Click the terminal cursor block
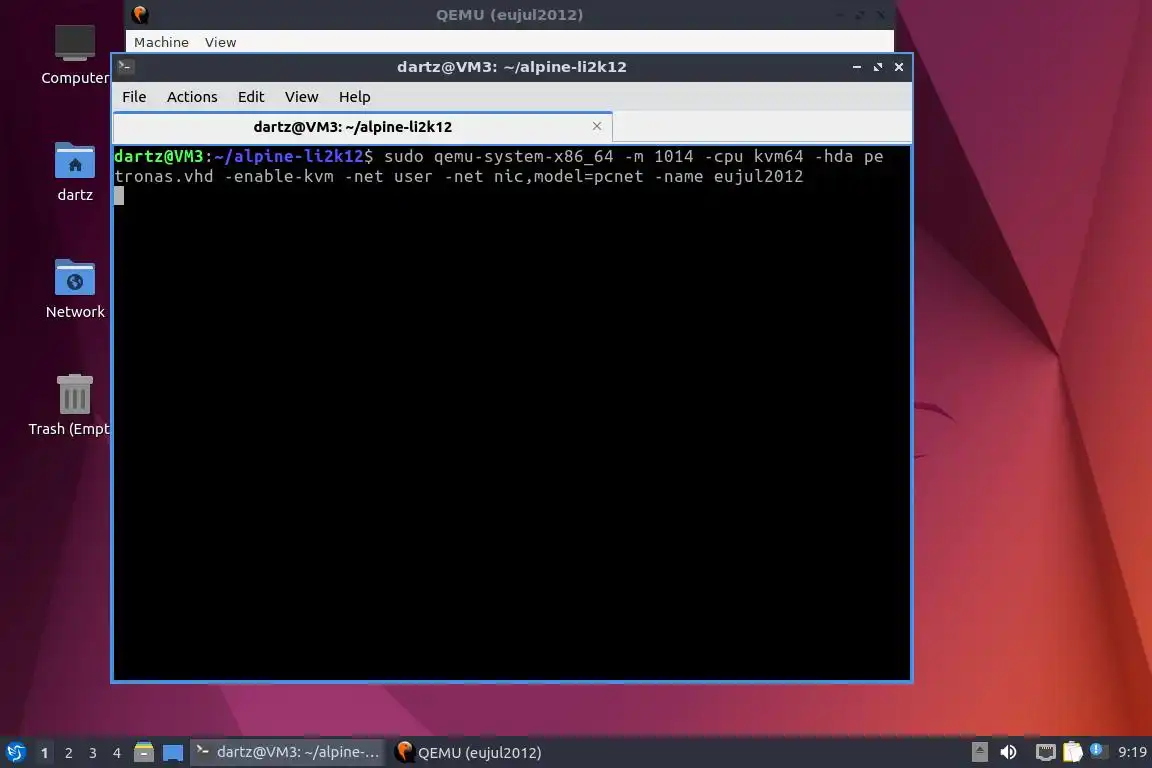The width and height of the screenshot is (1152, 768). pyautogui.click(x=119, y=195)
